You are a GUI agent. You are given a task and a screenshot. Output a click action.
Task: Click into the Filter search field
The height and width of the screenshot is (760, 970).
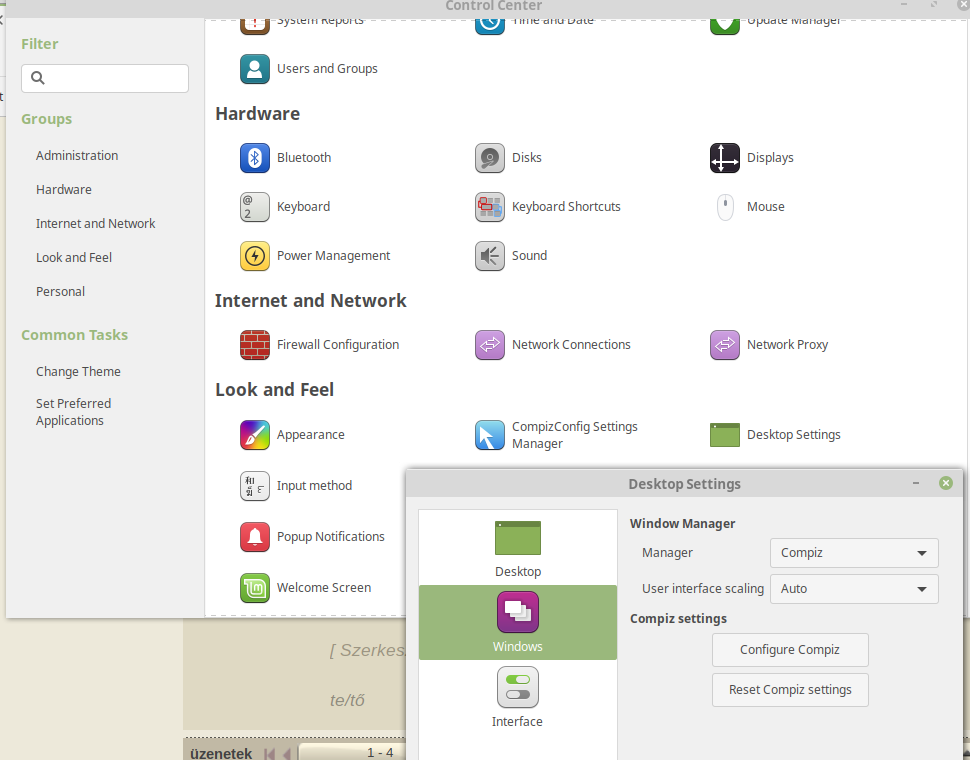[105, 79]
